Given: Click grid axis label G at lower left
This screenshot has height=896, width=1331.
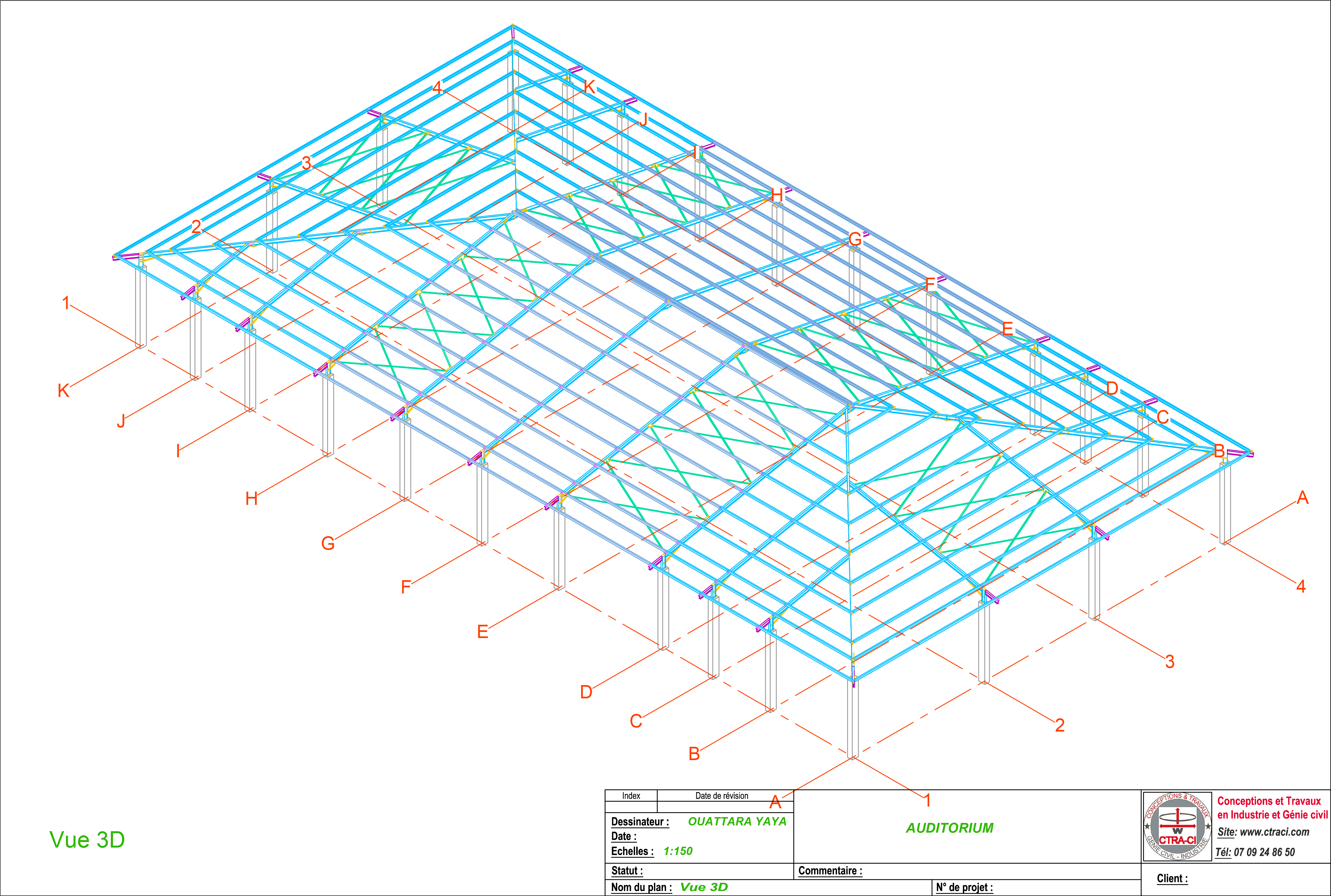Looking at the screenshot, I should [x=327, y=543].
